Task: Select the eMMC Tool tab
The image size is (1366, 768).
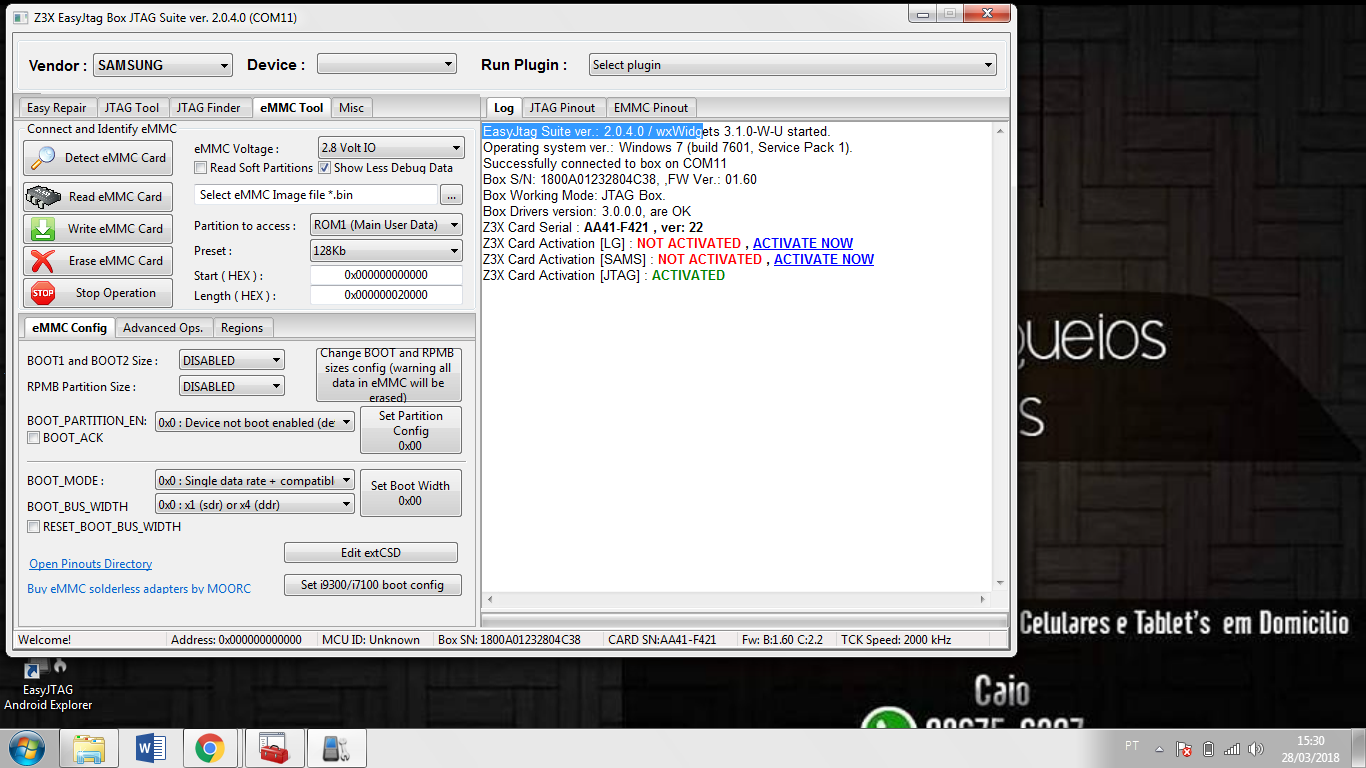Action: pos(291,107)
